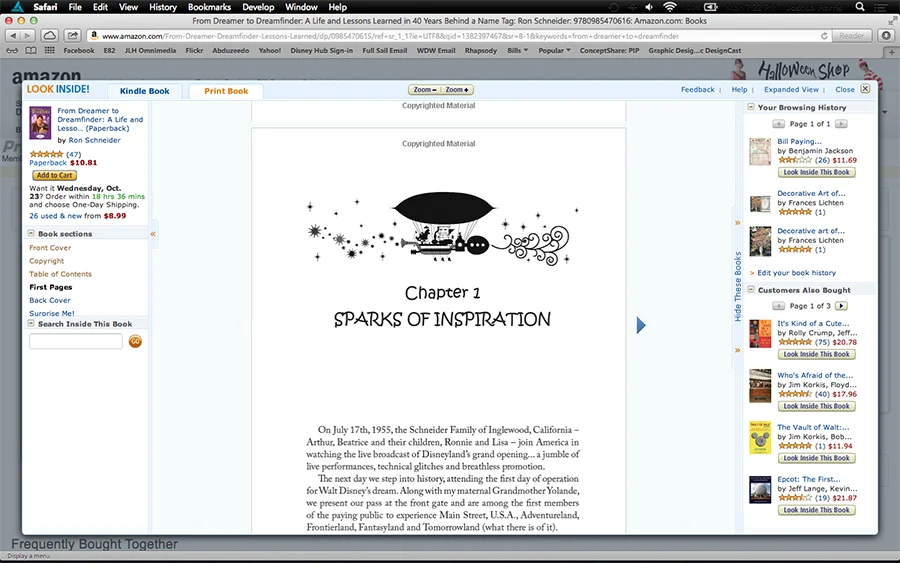Click the Reader button
The width and height of the screenshot is (900, 563).
852,36
